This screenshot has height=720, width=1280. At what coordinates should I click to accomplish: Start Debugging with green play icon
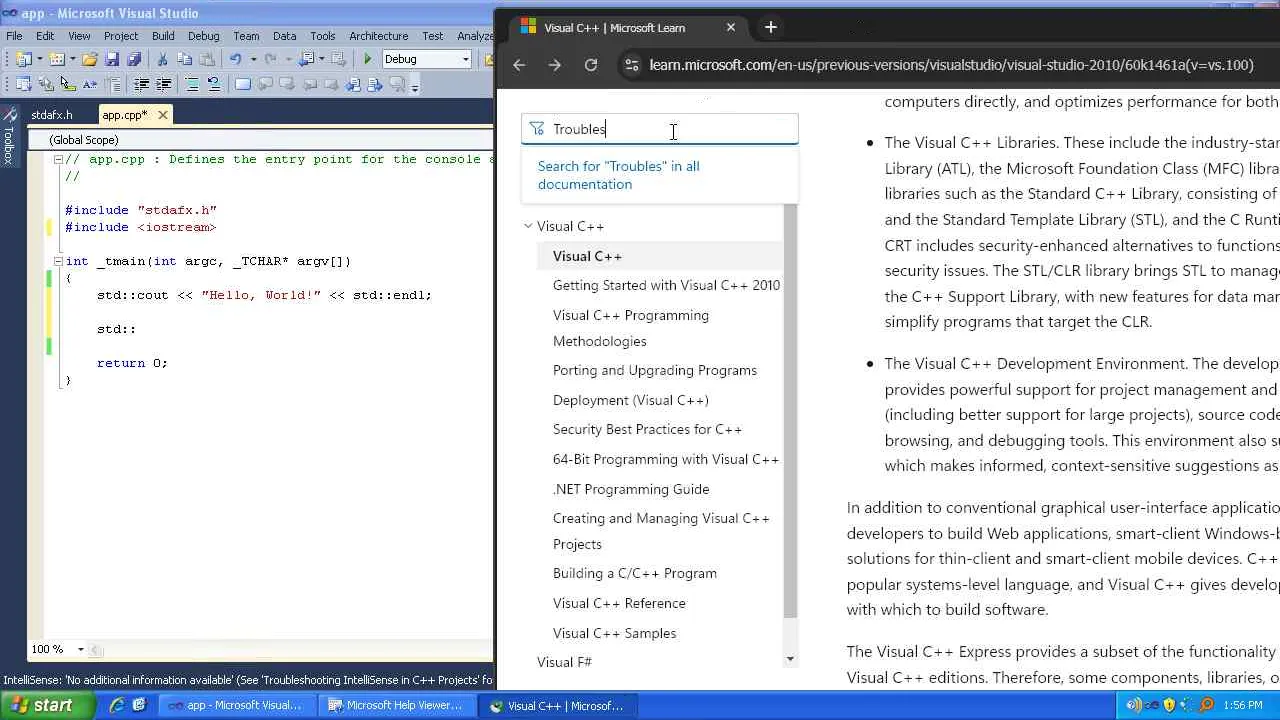click(x=368, y=60)
